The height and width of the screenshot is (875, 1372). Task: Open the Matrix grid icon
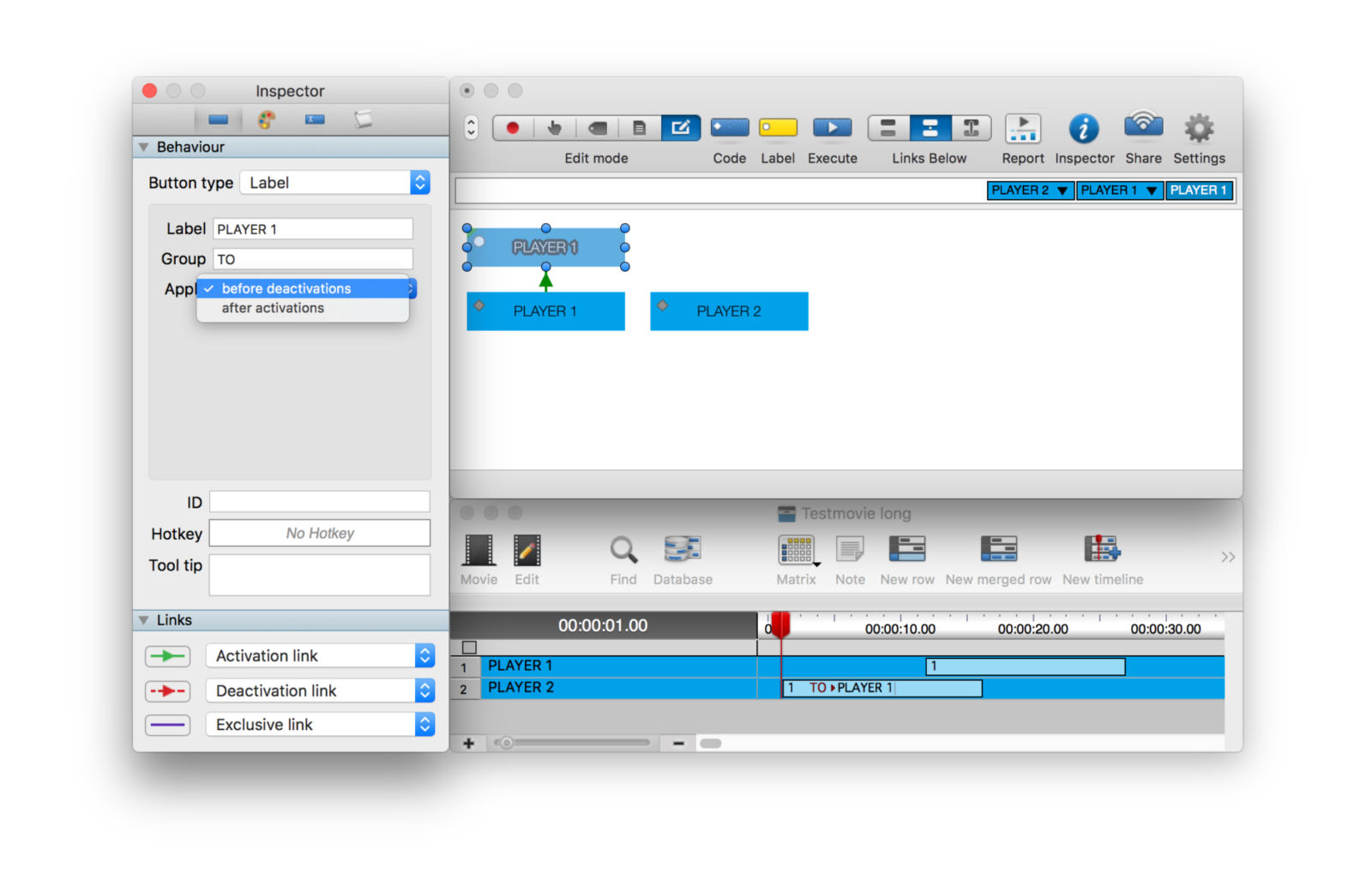point(797,550)
